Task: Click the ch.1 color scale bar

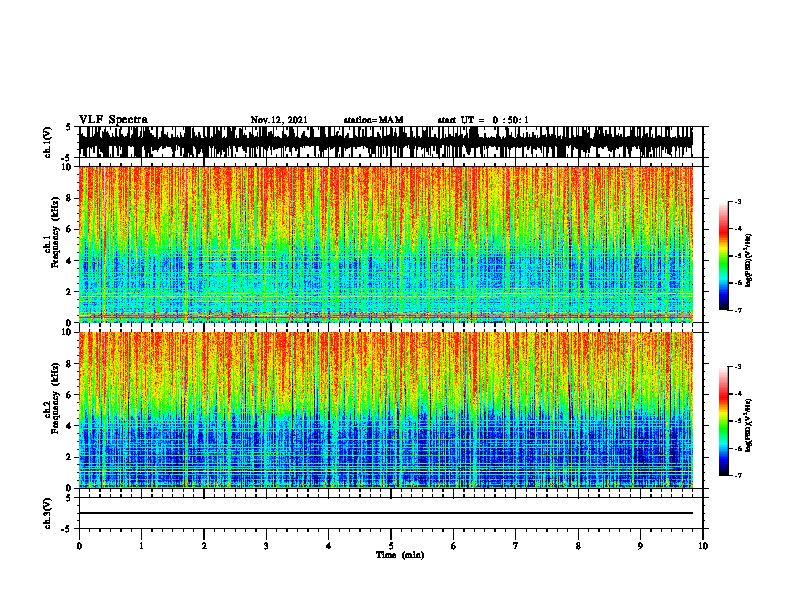Action: coord(723,256)
